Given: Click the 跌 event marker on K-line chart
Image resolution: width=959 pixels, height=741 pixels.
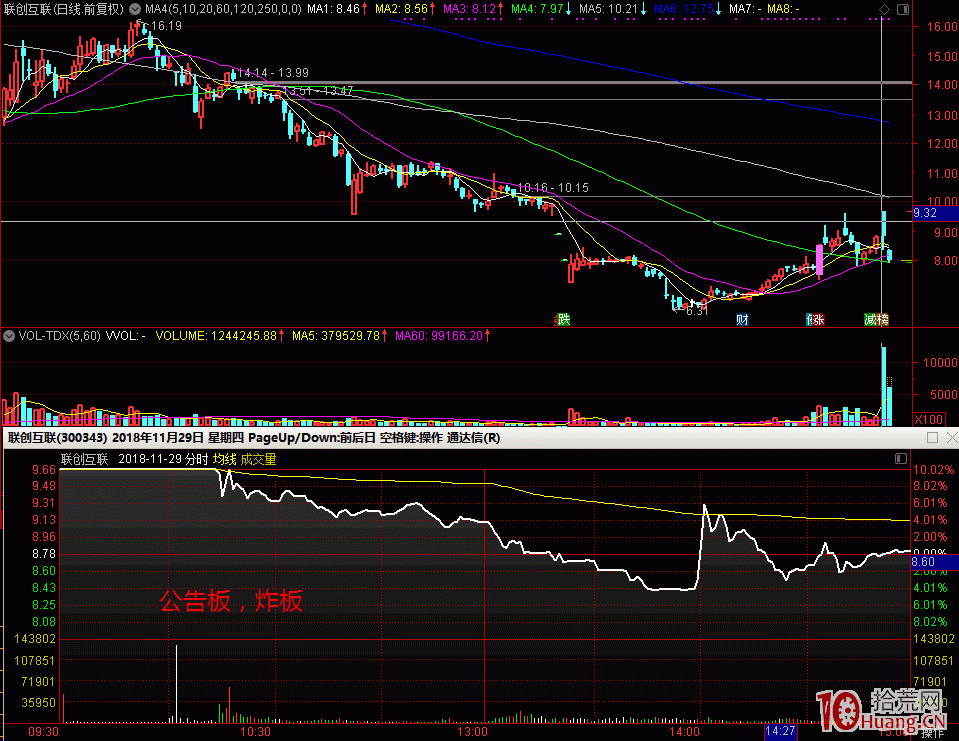Looking at the screenshot, I should point(564,320).
